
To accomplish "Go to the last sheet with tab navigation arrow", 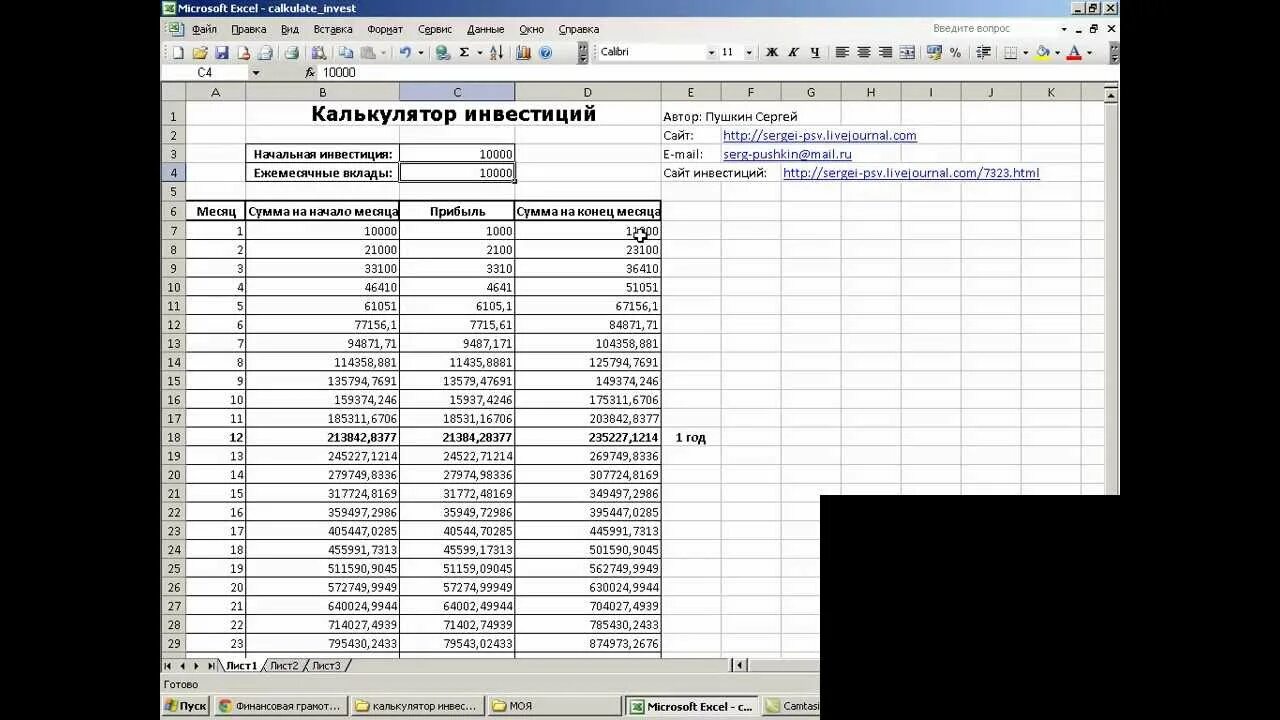I will (x=210, y=665).
